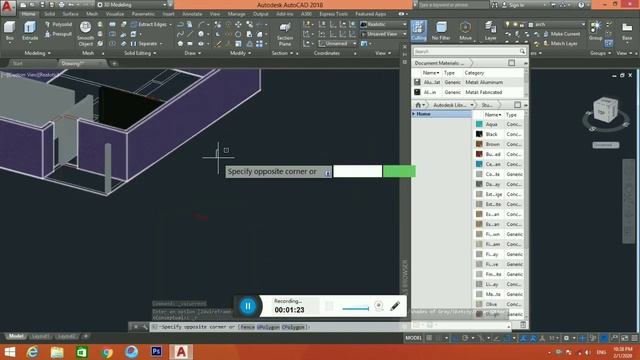Click the ViewCube top face
Viewport: 640px width, 360px height.
[602, 111]
